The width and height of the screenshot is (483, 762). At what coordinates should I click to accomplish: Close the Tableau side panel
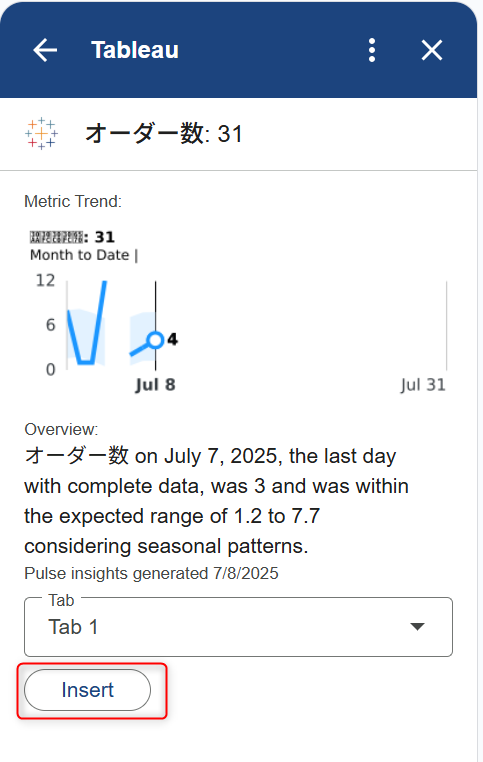coord(431,50)
